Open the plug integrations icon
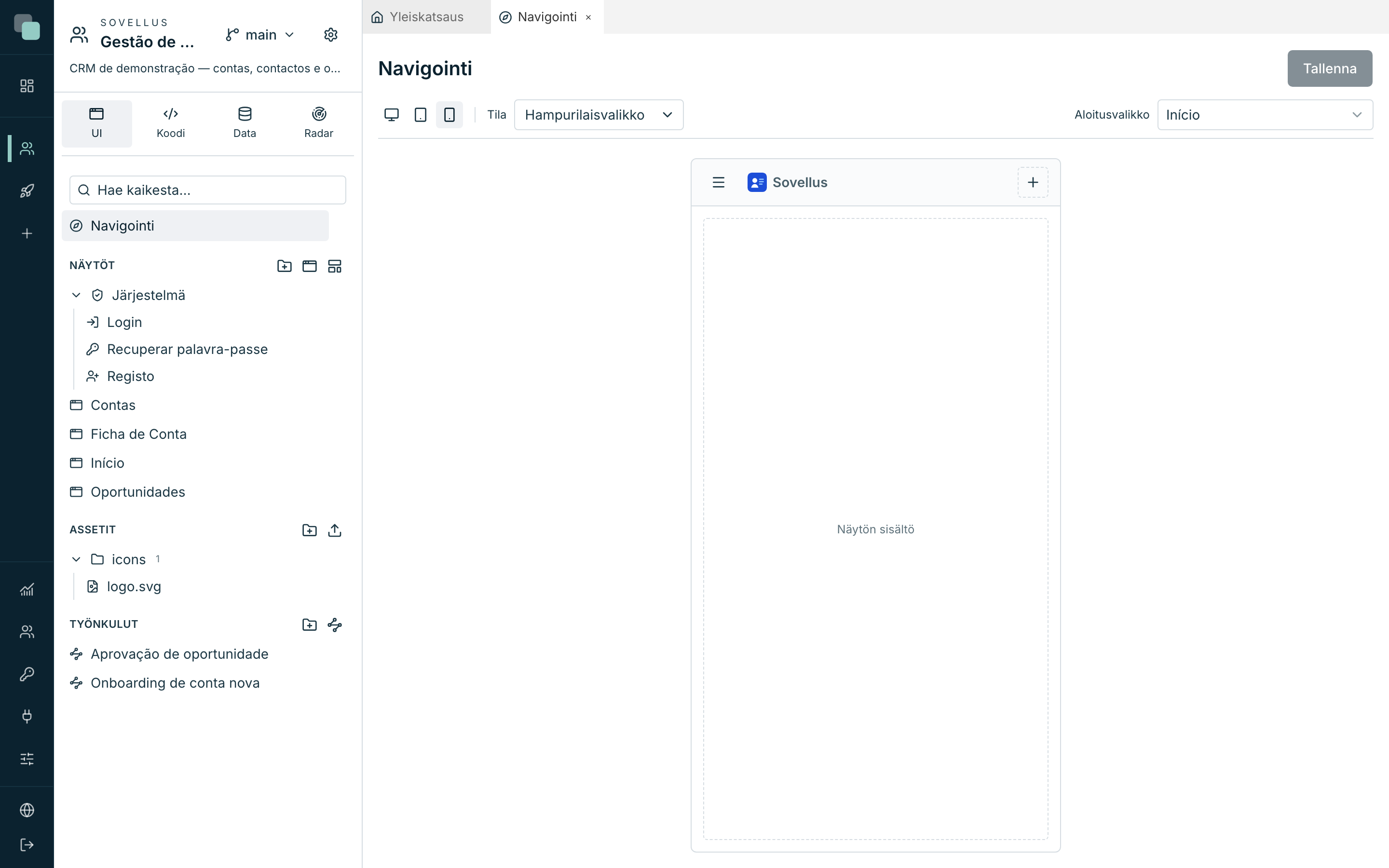This screenshot has height=868, width=1389. [x=27, y=716]
